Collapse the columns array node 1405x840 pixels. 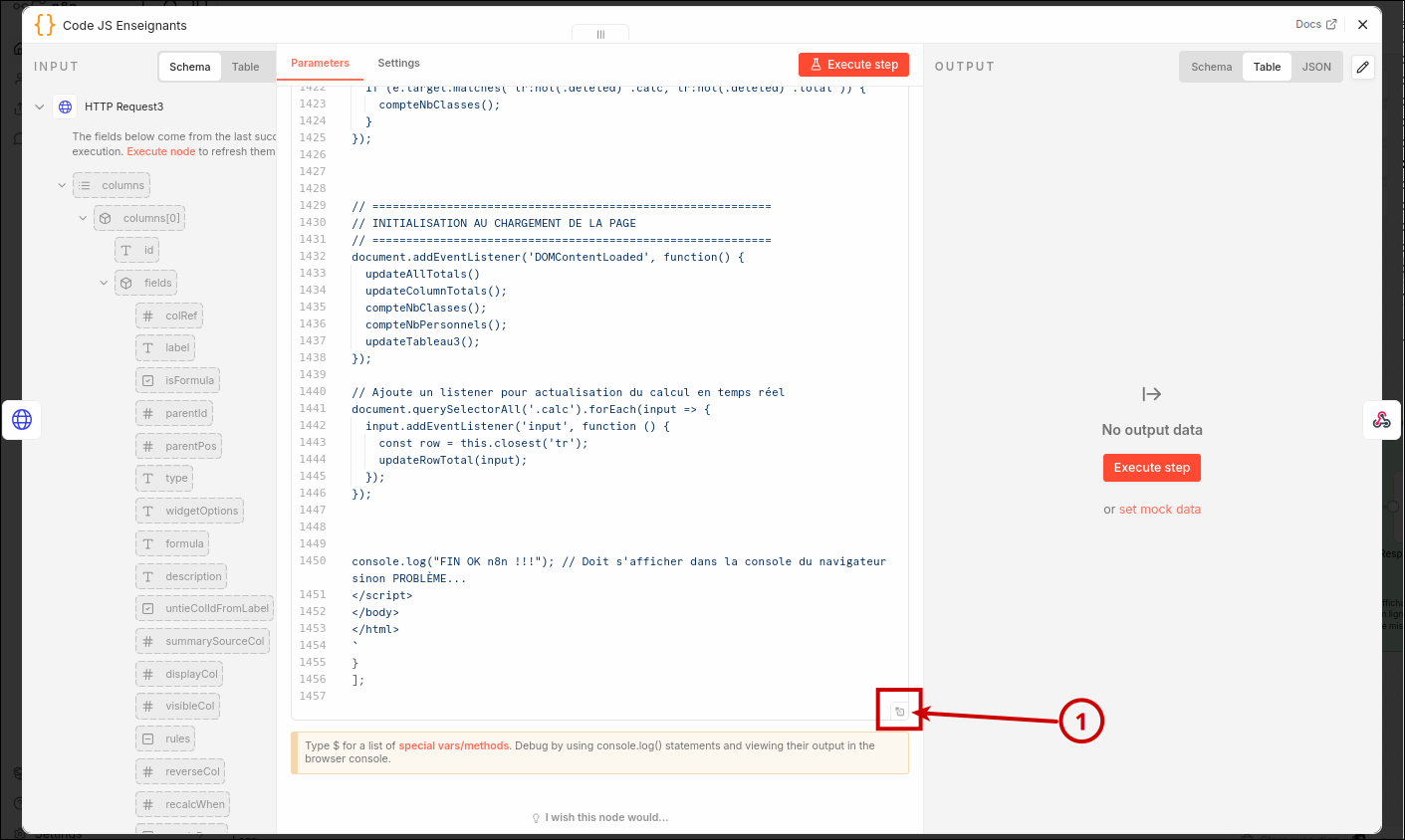pos(62,185)
